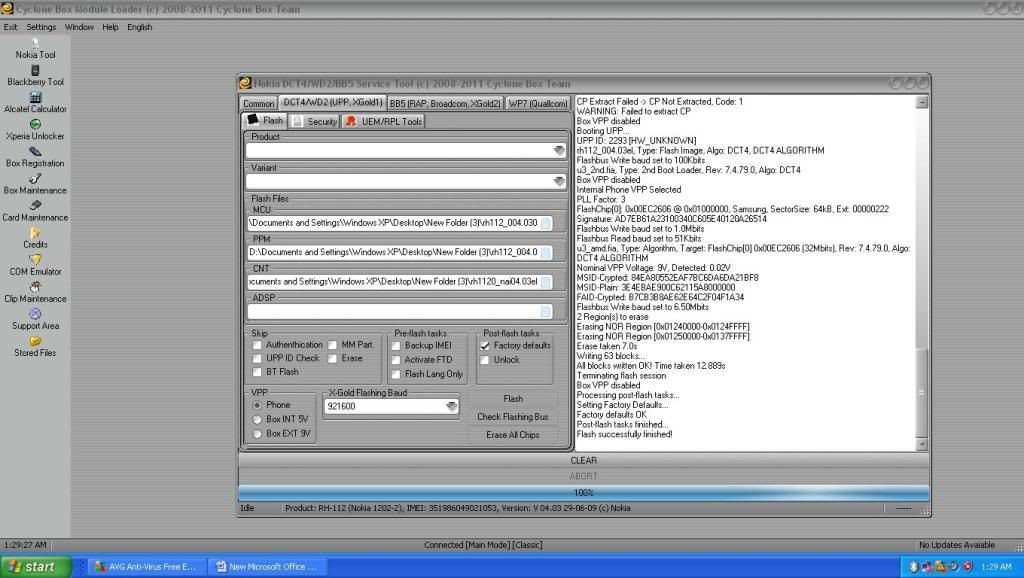
Task: Click the Box Registration icon
Action: 35,151
